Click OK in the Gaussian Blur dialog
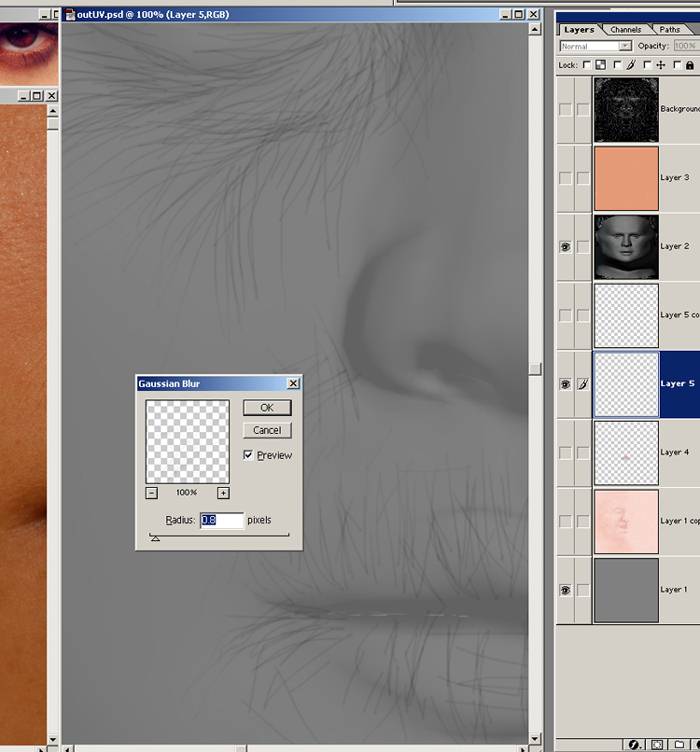Screen dimensions: 700x752 tap(267, 407)
